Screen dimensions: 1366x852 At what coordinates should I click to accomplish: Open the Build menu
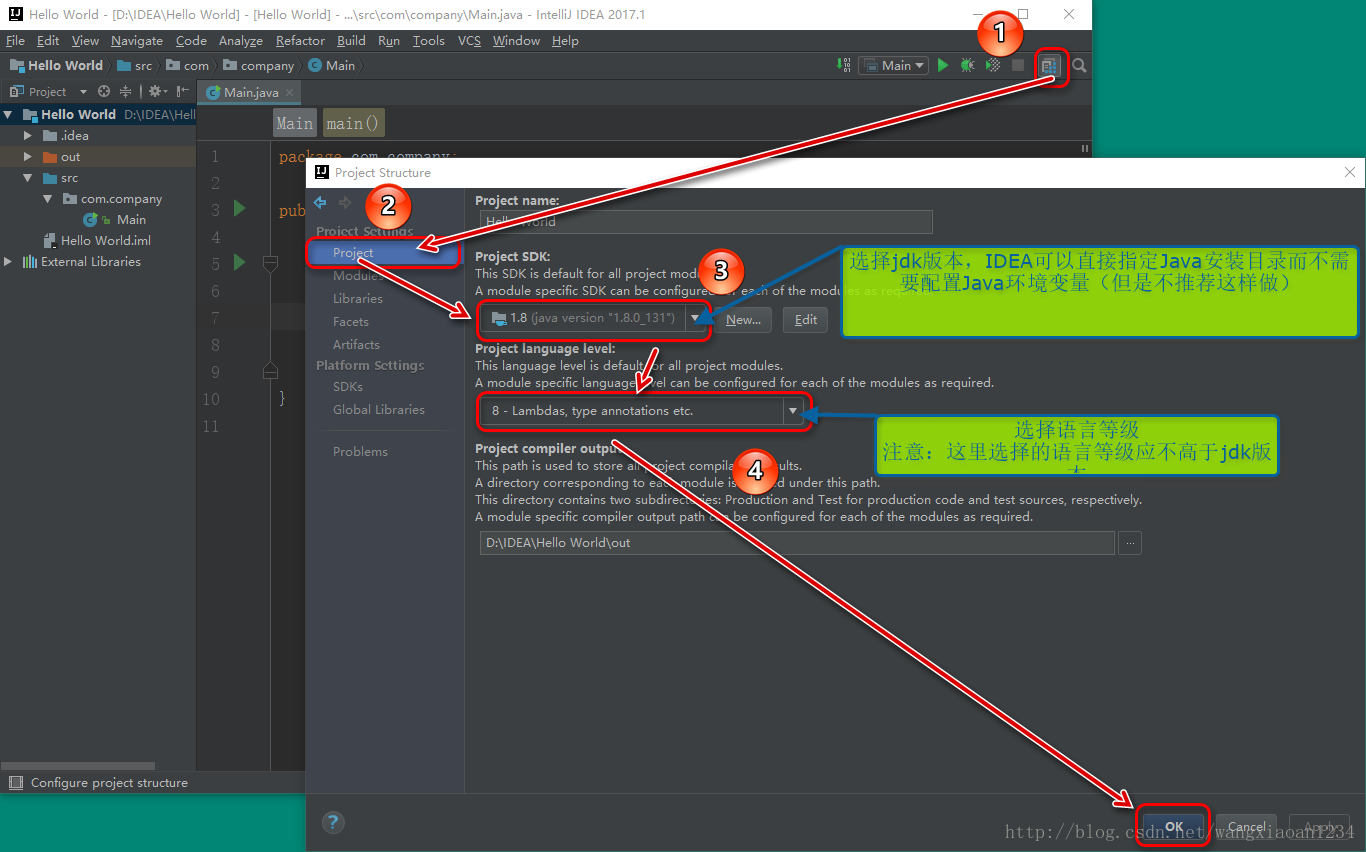[351, 41]
